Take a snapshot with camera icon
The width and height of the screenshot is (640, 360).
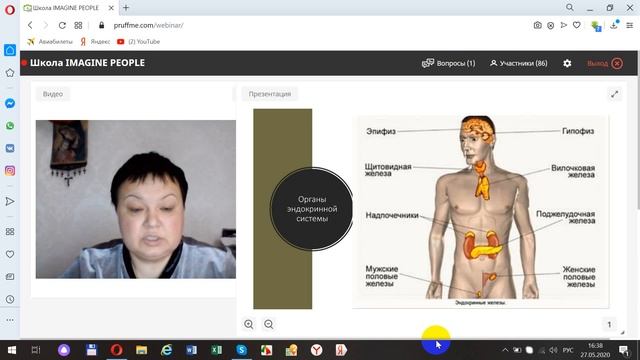pyautogui.click(x=538, y=25)
